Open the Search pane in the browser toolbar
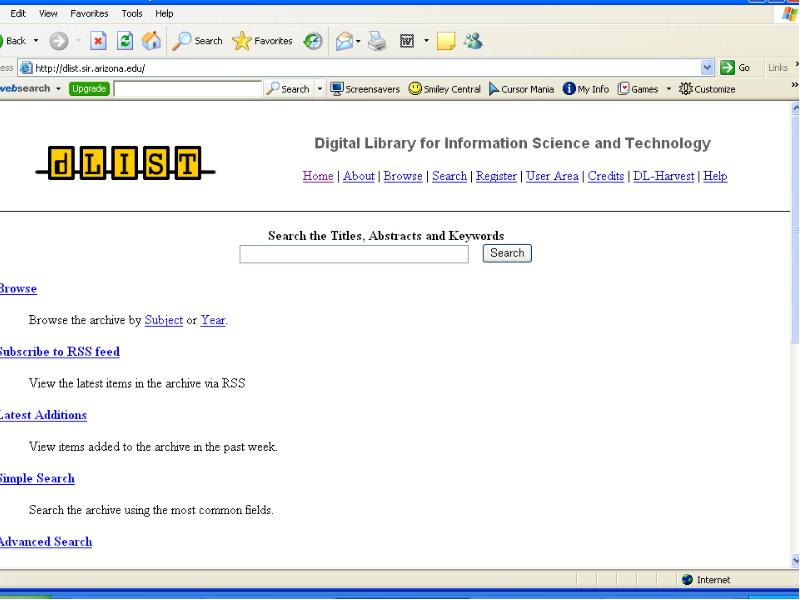The width and height of the screenshot is (800, 600). (x=197, y=40)
